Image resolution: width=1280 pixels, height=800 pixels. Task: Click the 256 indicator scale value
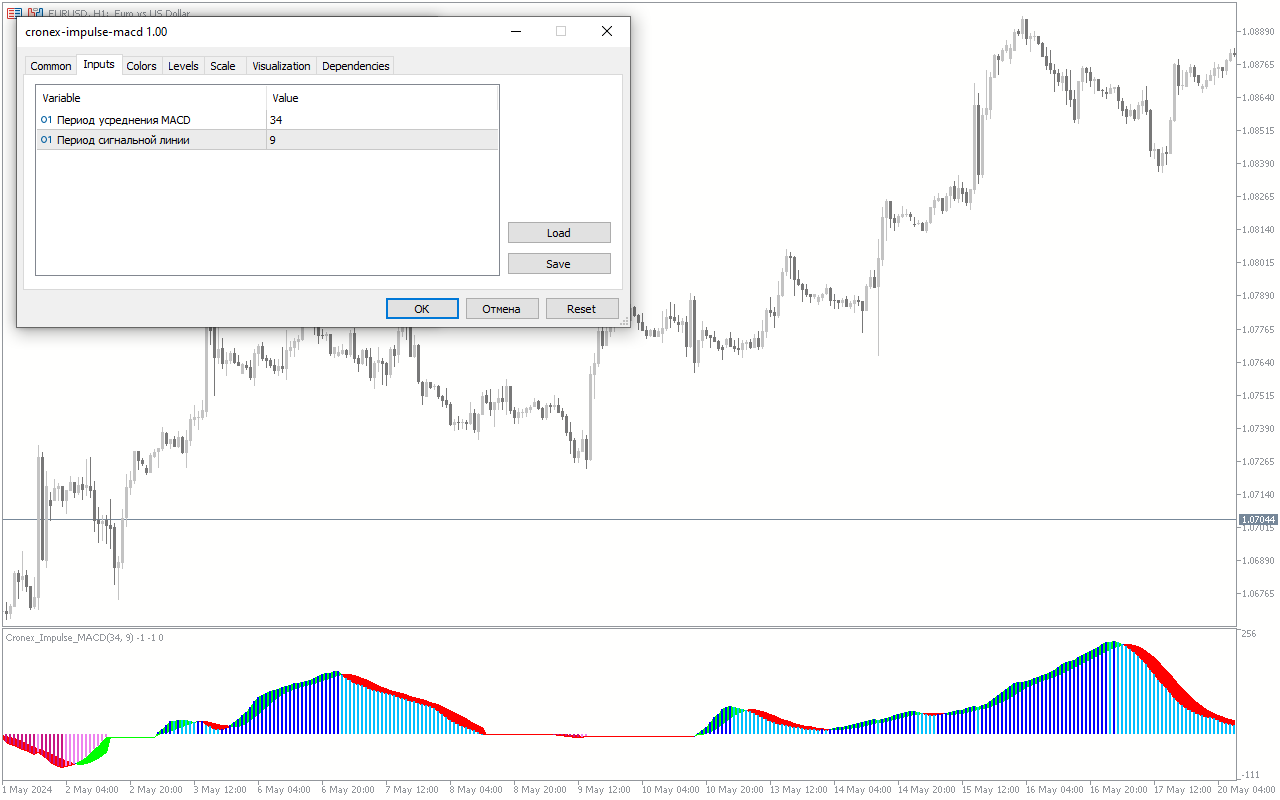[x=1248, y=634]
